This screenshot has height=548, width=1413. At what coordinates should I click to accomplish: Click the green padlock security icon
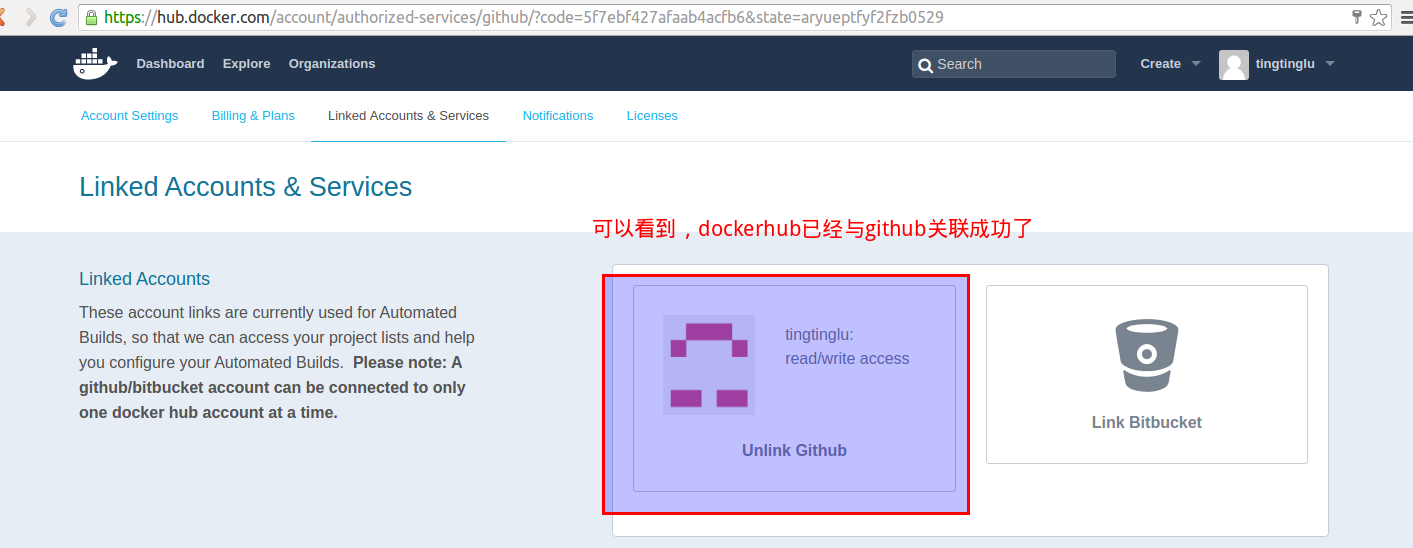(92, 17)
